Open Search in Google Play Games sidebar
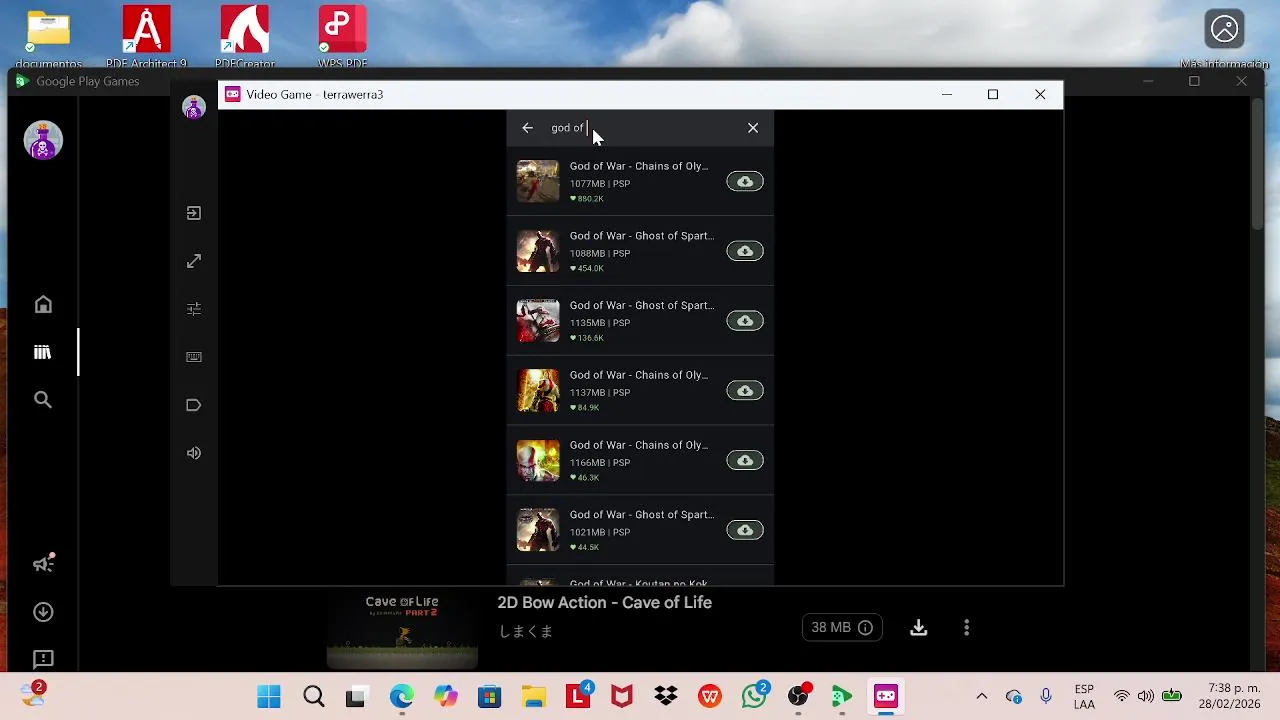This screenshot has width=1280, height=720. click(43, 400)
